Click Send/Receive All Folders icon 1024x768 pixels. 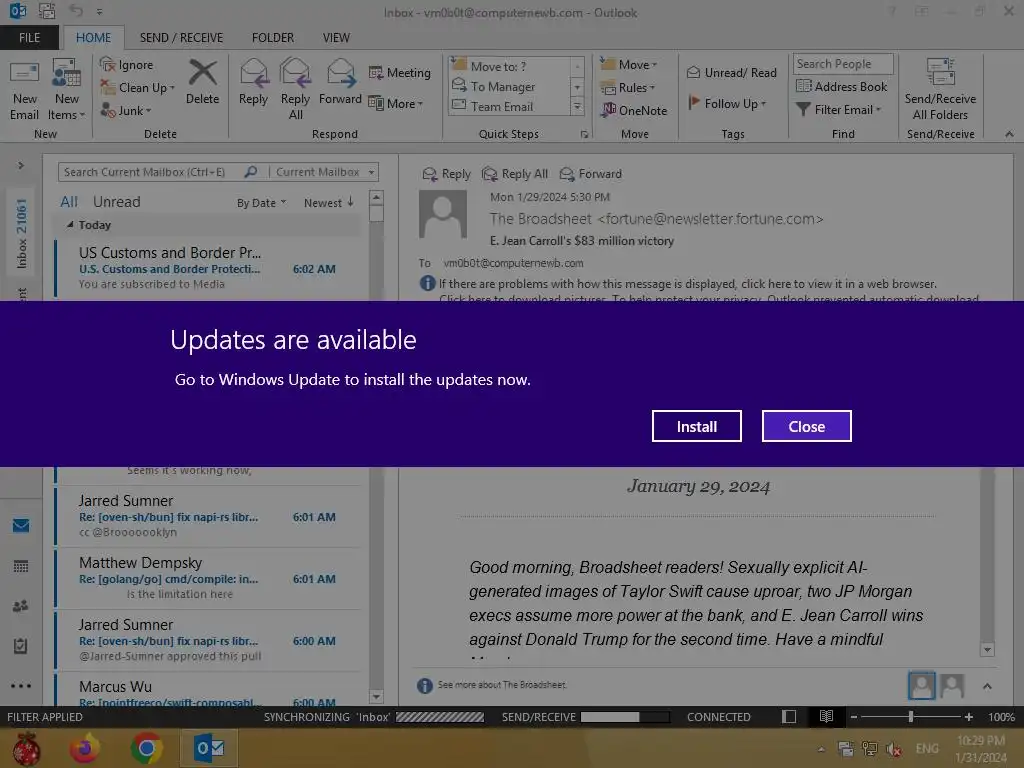940,89
